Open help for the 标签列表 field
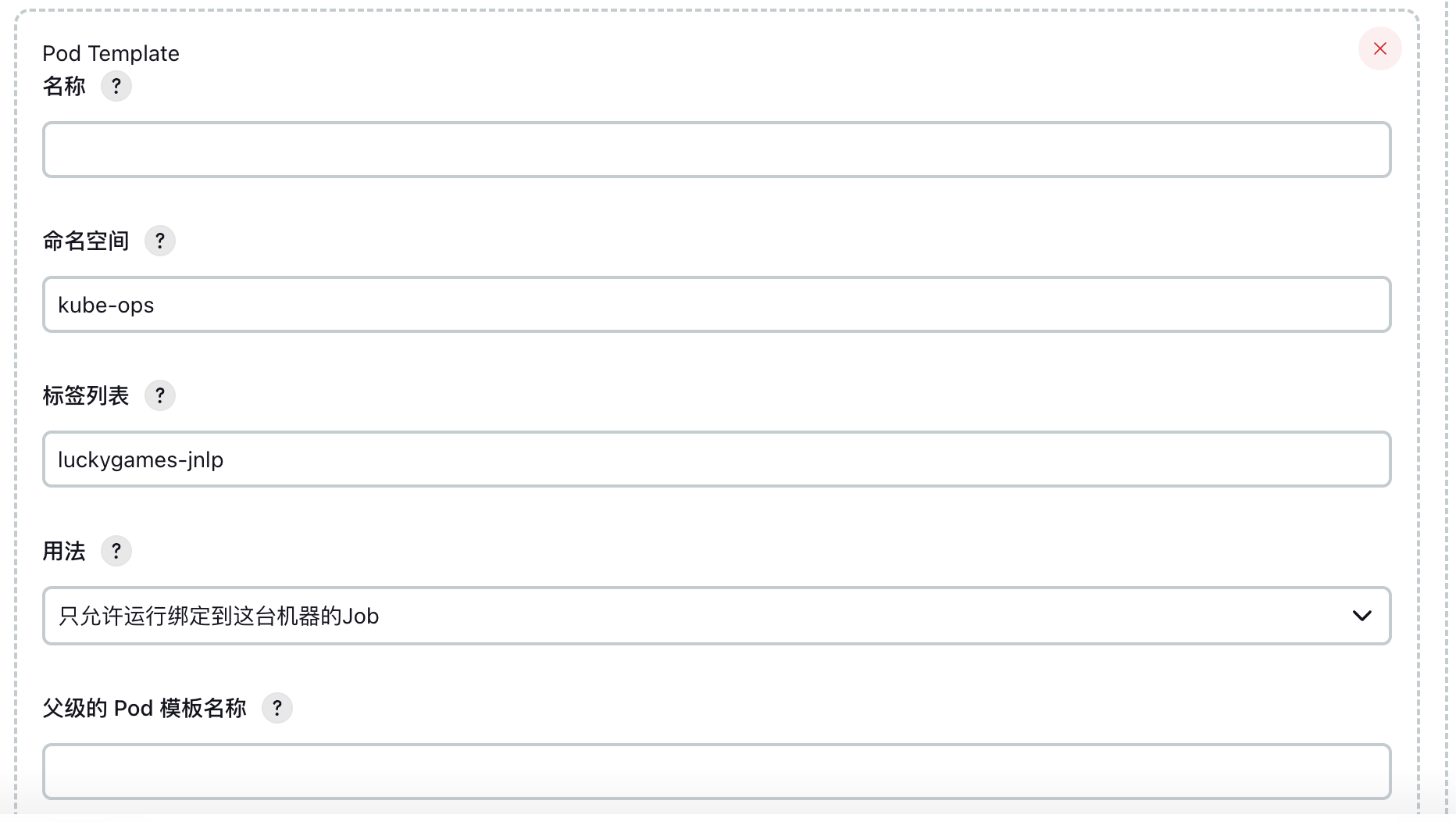The image size is (1456, 822). click(159, 395)
